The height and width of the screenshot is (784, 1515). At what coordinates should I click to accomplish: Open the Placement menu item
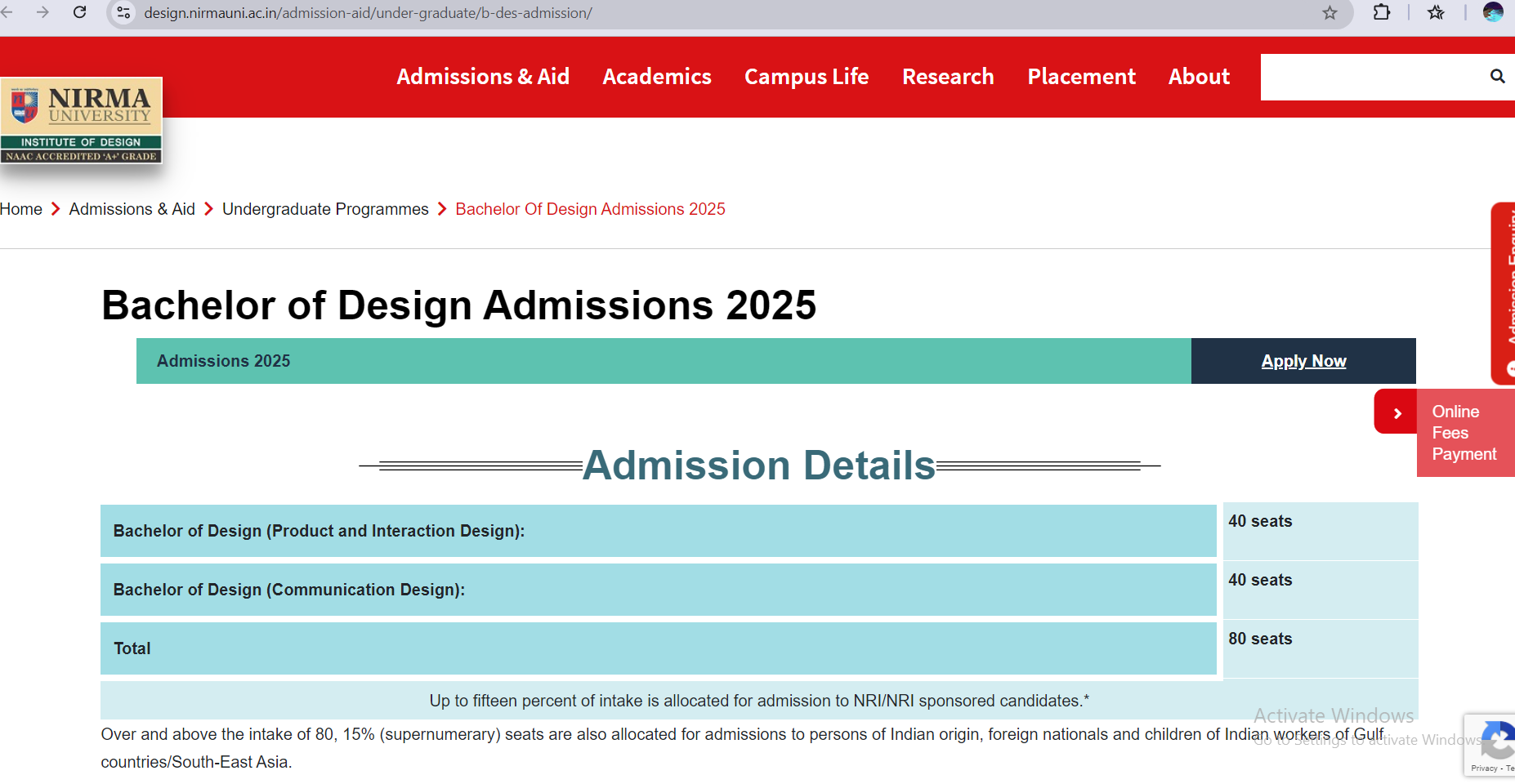pos(1080,77)
